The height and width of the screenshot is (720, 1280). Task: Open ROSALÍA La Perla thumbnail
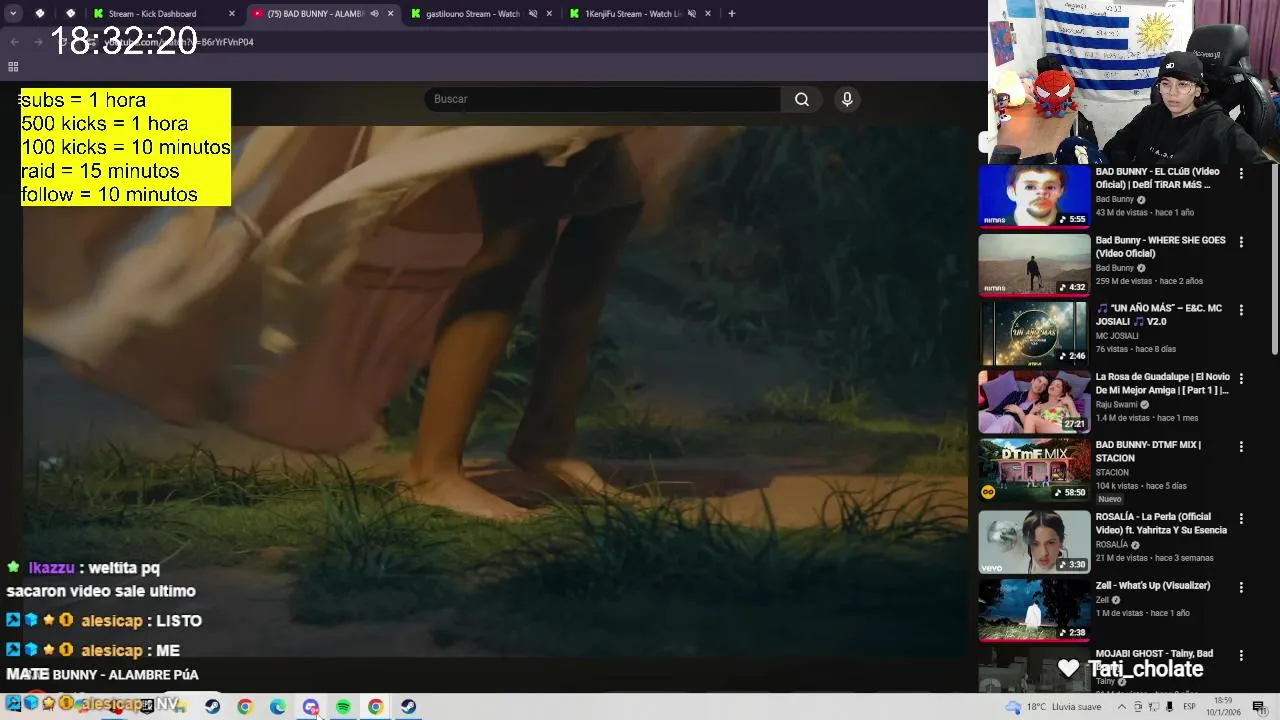[1034, 542]
